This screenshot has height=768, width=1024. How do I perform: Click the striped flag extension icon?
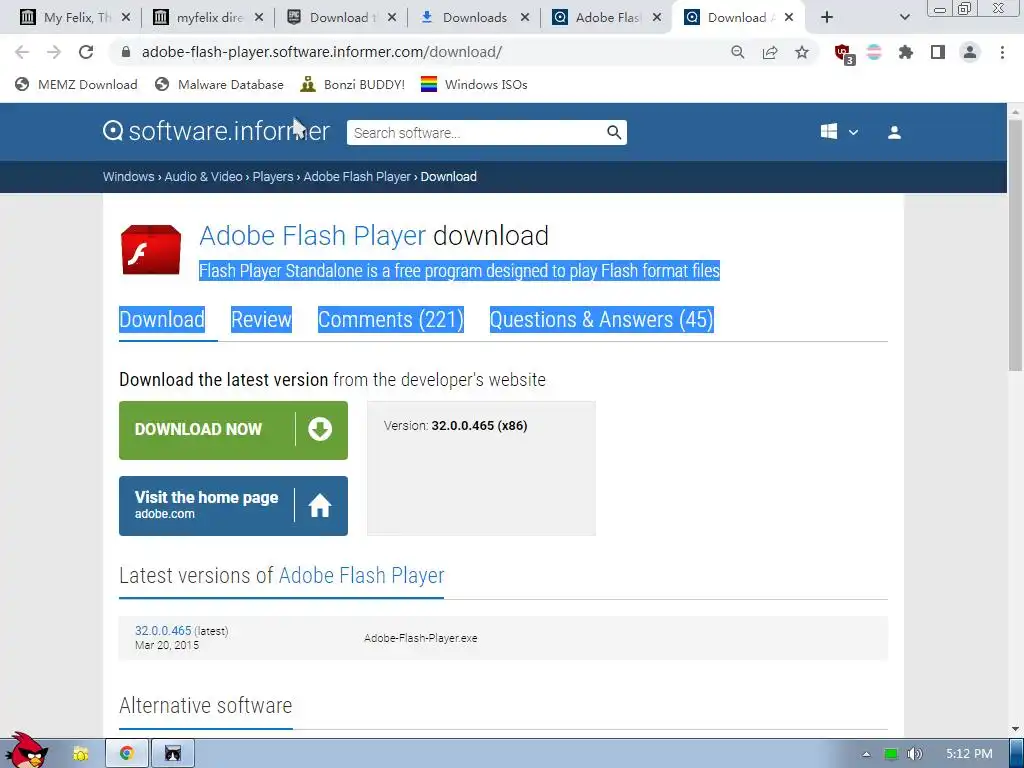[x=874, y=52]
